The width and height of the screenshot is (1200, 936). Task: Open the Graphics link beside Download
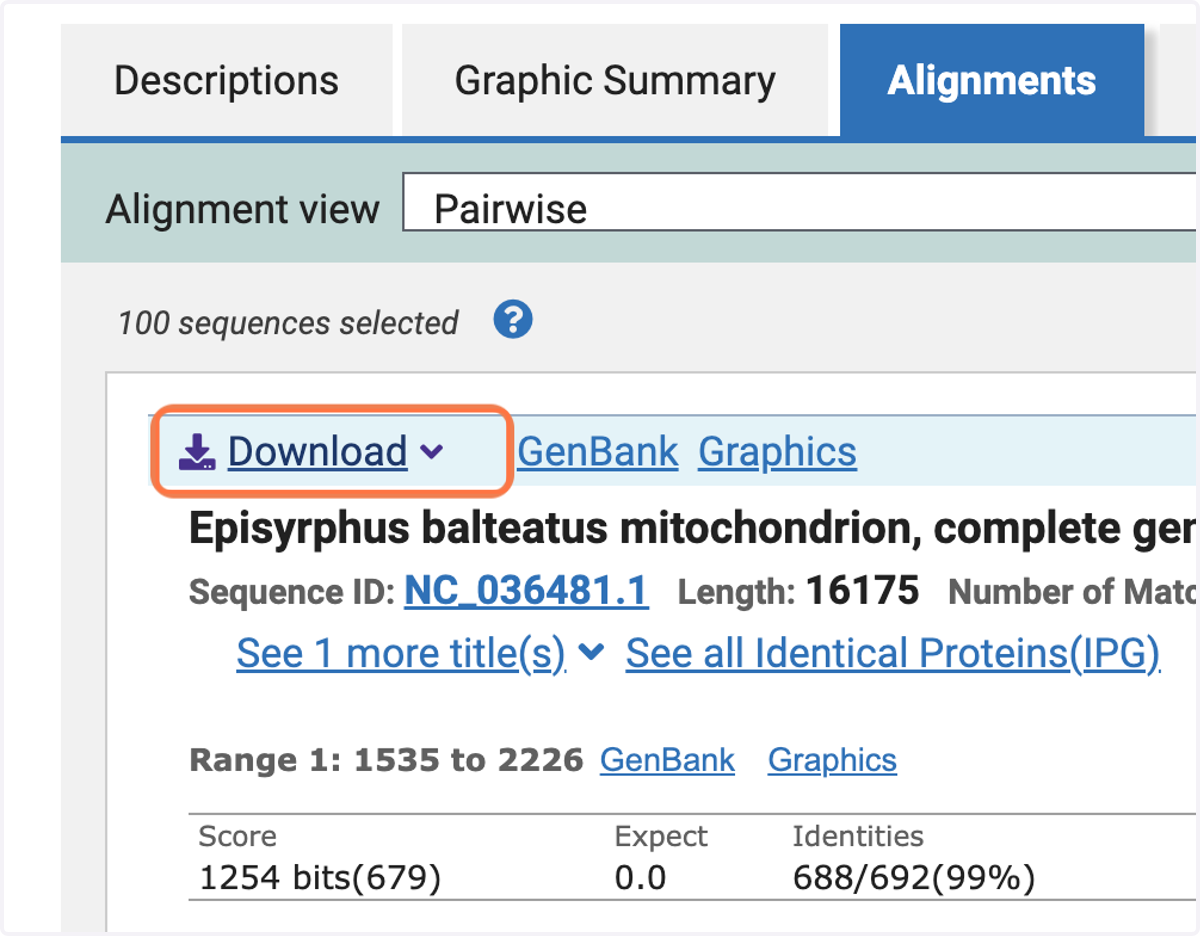point(777,452)
